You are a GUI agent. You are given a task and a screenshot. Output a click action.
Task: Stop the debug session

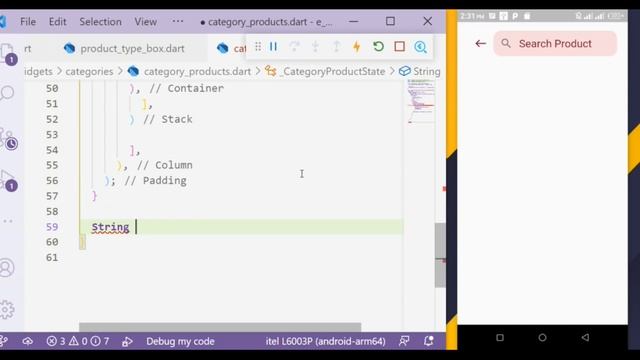click(x=400, y=47)
